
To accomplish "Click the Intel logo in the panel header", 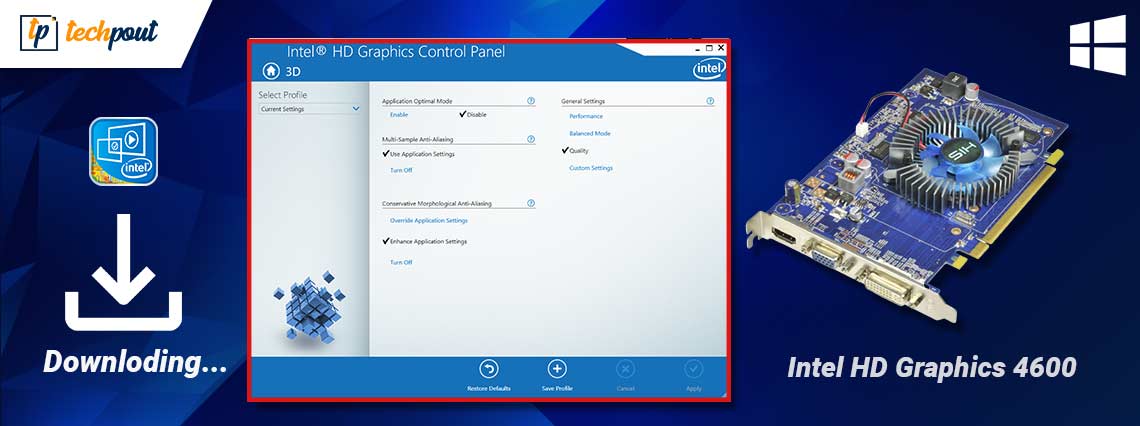I will tap(708, 69).
